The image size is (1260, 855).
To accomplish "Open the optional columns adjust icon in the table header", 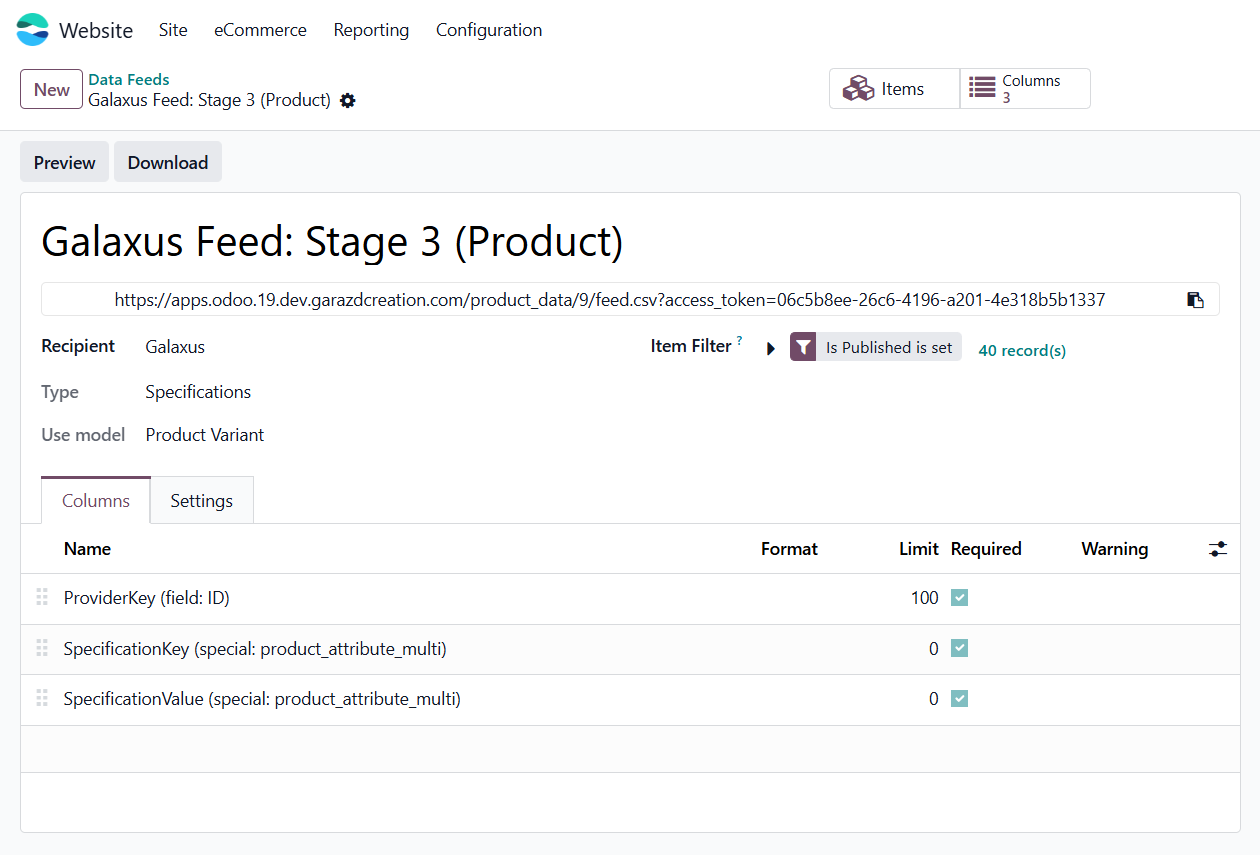I will point(1217,549).
